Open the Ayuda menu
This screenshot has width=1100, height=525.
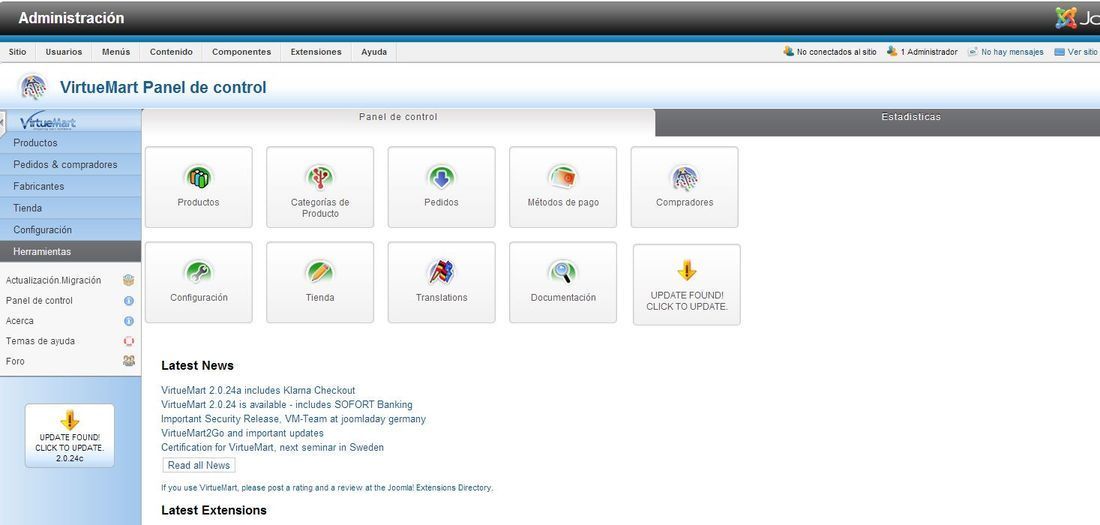[374, 52]
